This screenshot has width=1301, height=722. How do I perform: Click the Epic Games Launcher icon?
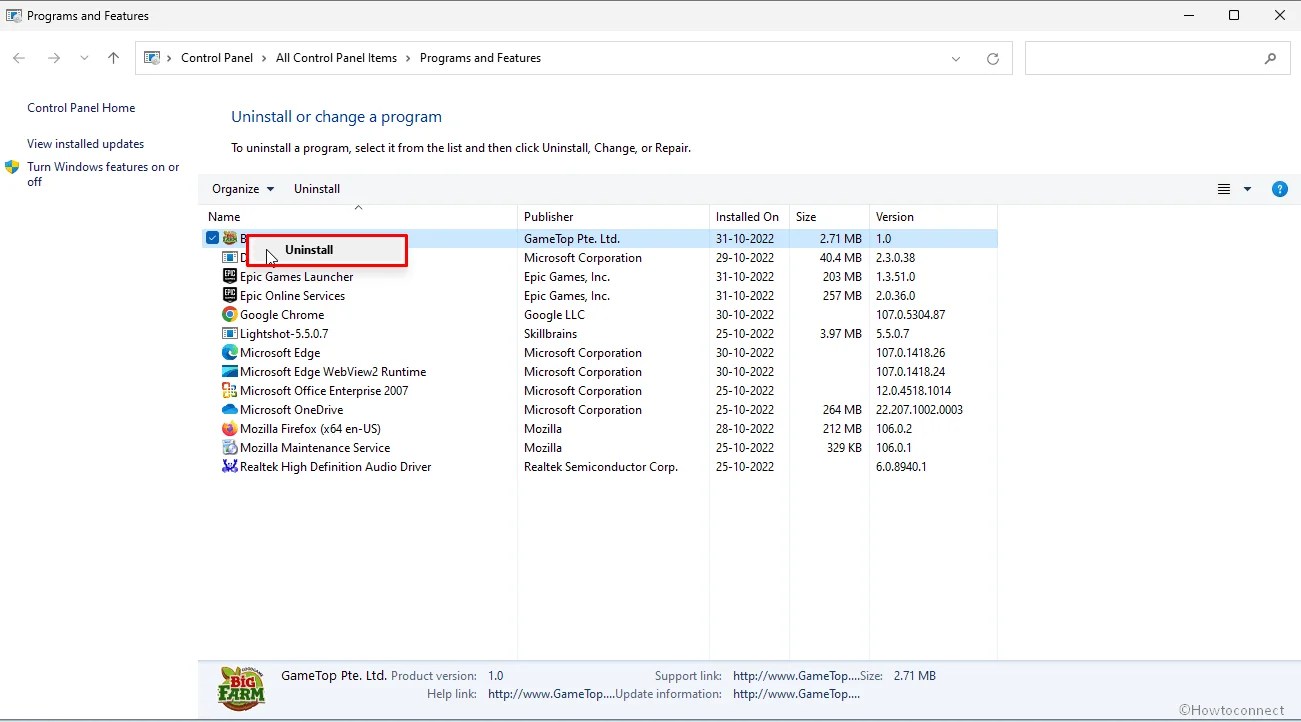(x=230, y=276)
